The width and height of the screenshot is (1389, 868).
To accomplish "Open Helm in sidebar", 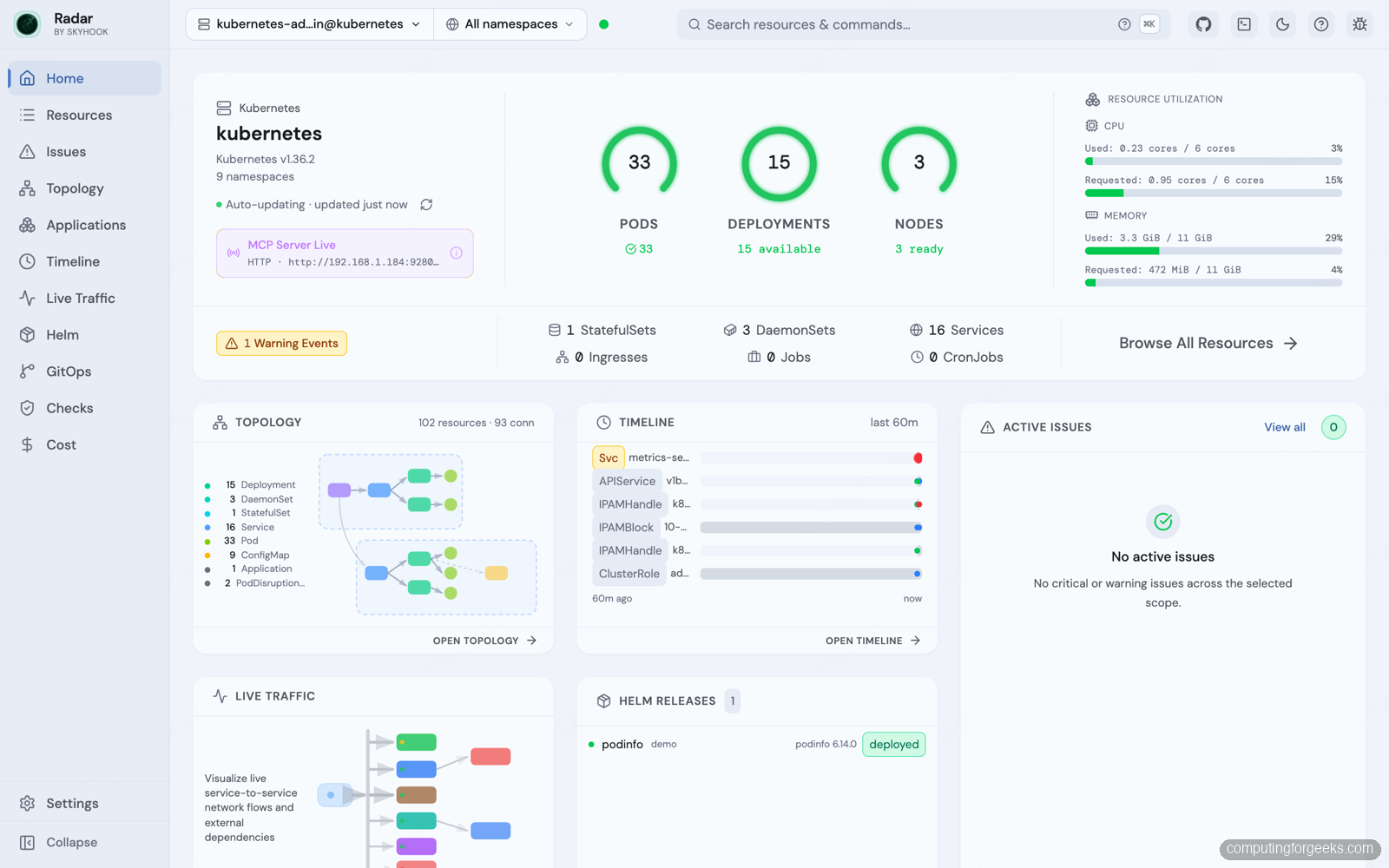I will [85, 335].
